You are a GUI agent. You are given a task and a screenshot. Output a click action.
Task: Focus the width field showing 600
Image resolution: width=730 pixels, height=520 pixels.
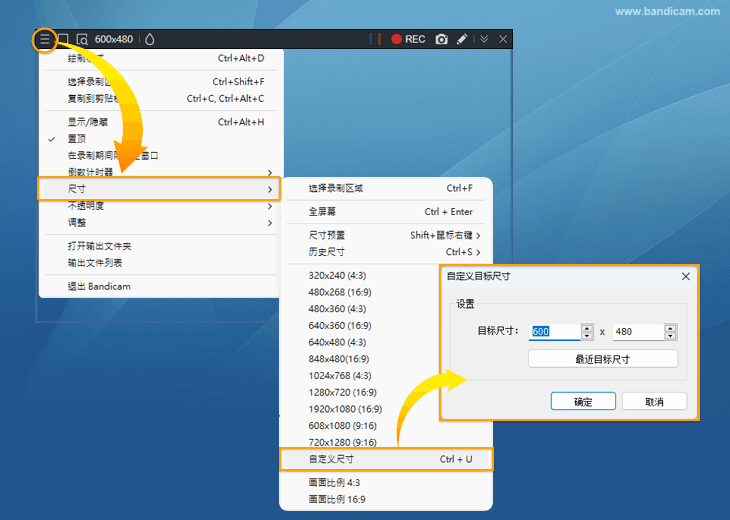[555, 331]
